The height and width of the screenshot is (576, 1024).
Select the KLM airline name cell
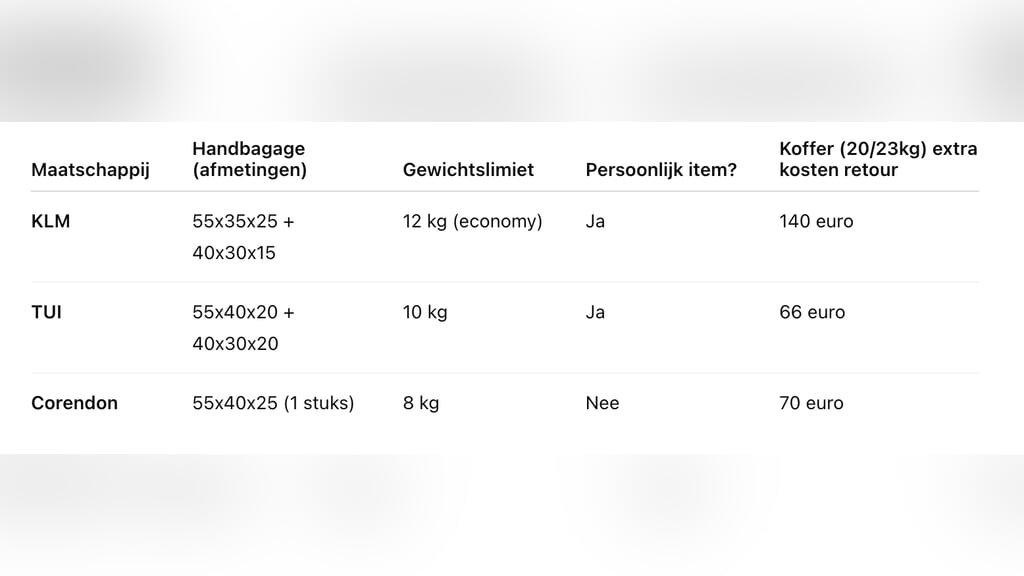[51, 221]
